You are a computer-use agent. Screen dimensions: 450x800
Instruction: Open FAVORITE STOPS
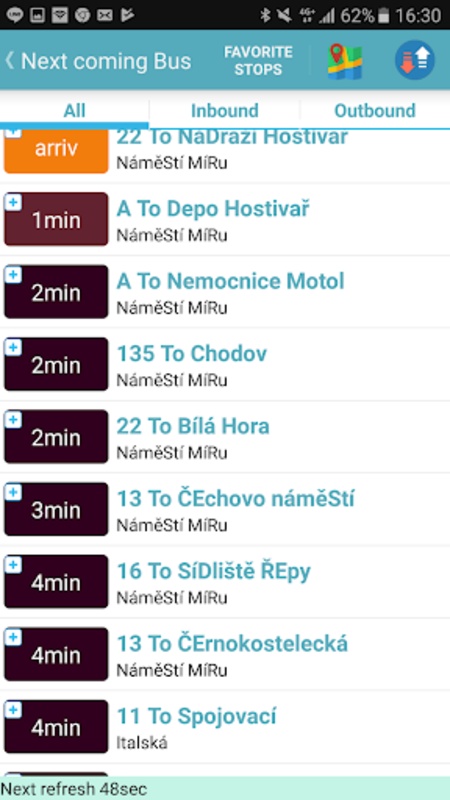point(258,61)
